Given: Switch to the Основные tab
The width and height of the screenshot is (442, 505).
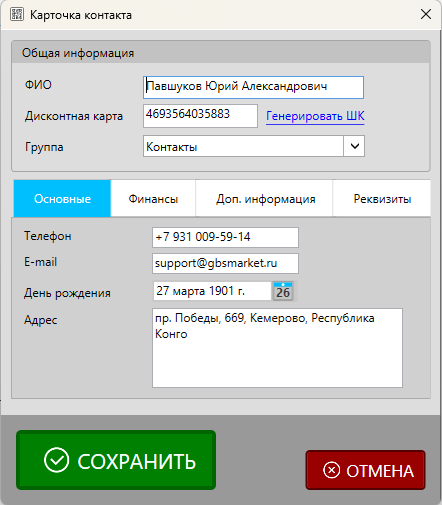Looking at the screenshot, I should pyautogui.click(x=62, y=199).
